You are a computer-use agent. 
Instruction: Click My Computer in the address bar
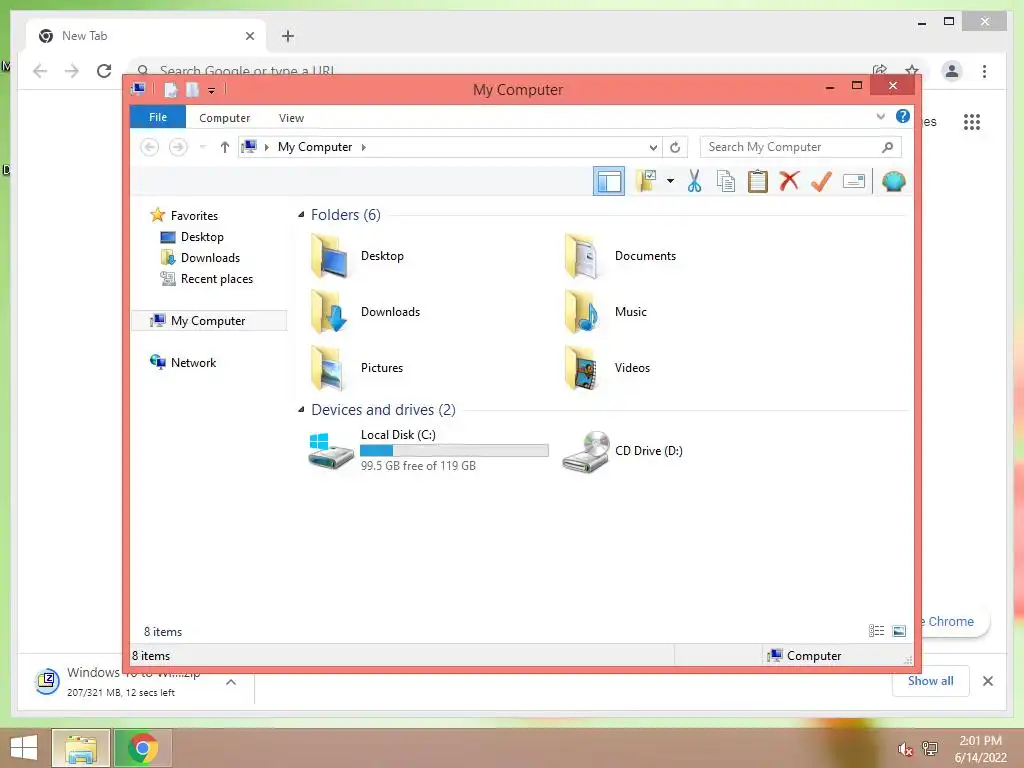point(315,147)
